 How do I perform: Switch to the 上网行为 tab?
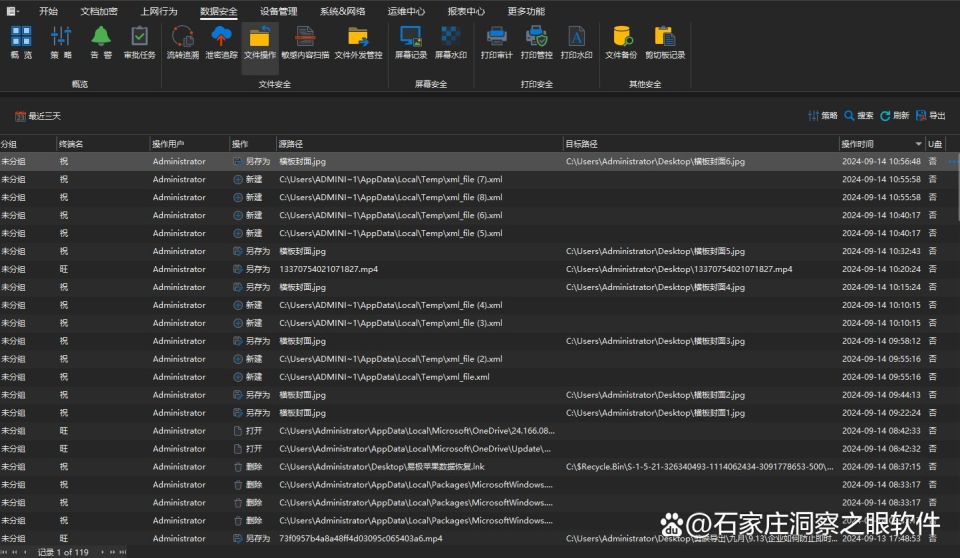tap(159, 11)
